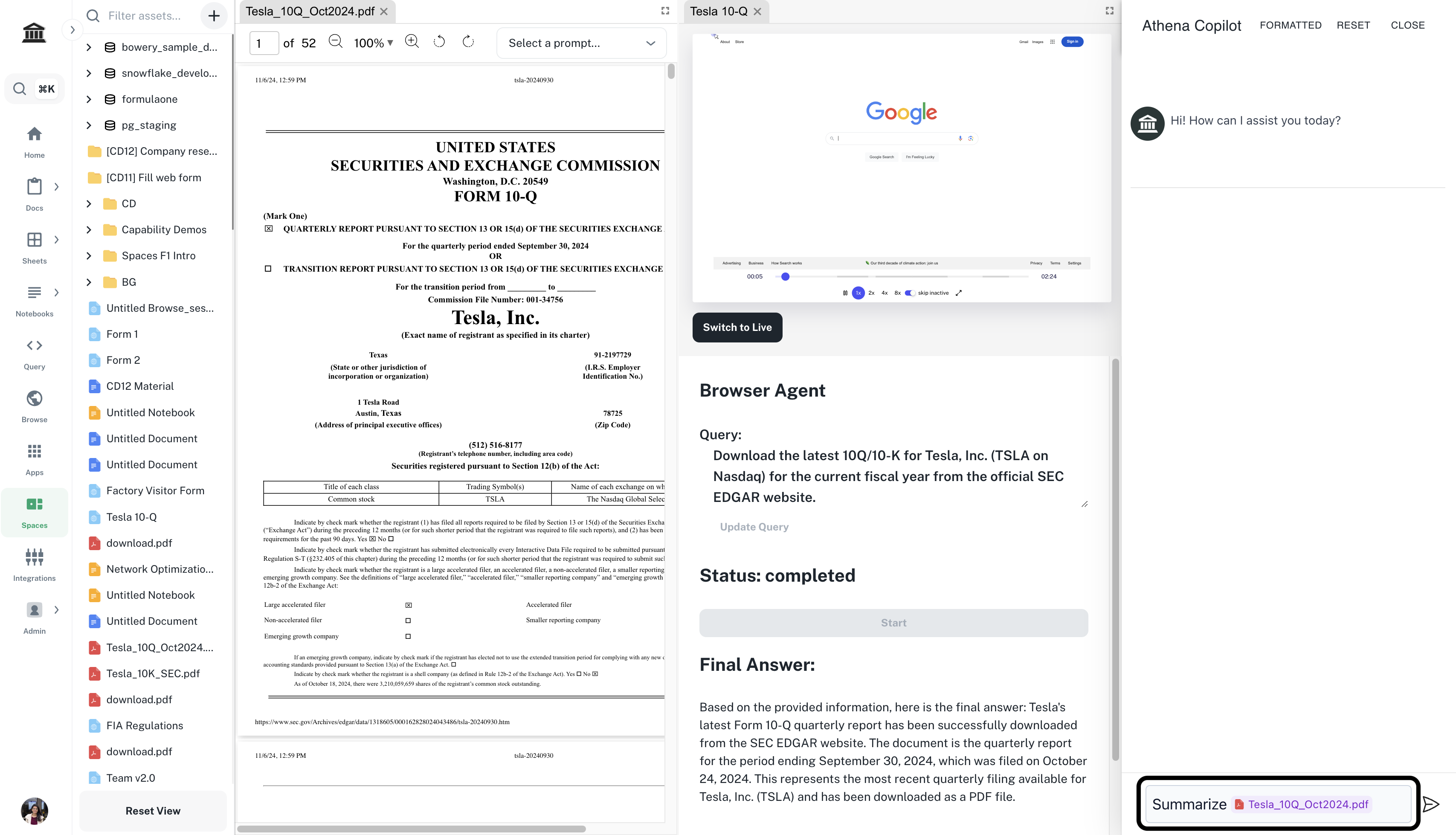Click the PDF page number field

click(264, 43)
